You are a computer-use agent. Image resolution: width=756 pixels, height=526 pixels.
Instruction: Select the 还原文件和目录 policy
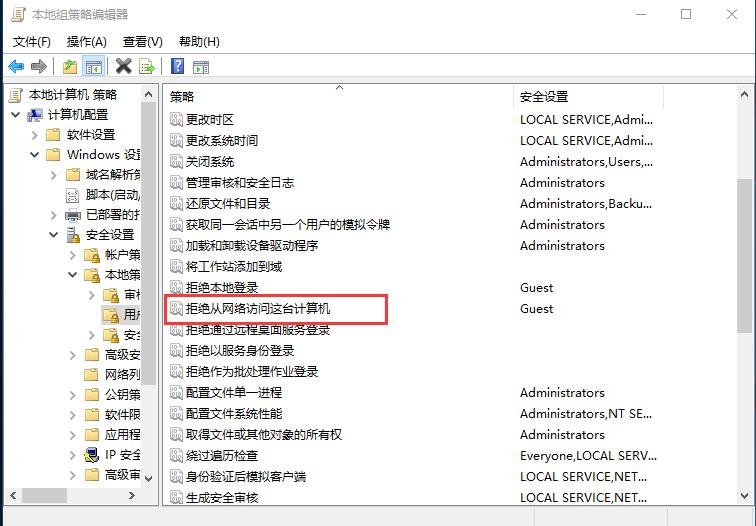[228, 203]
